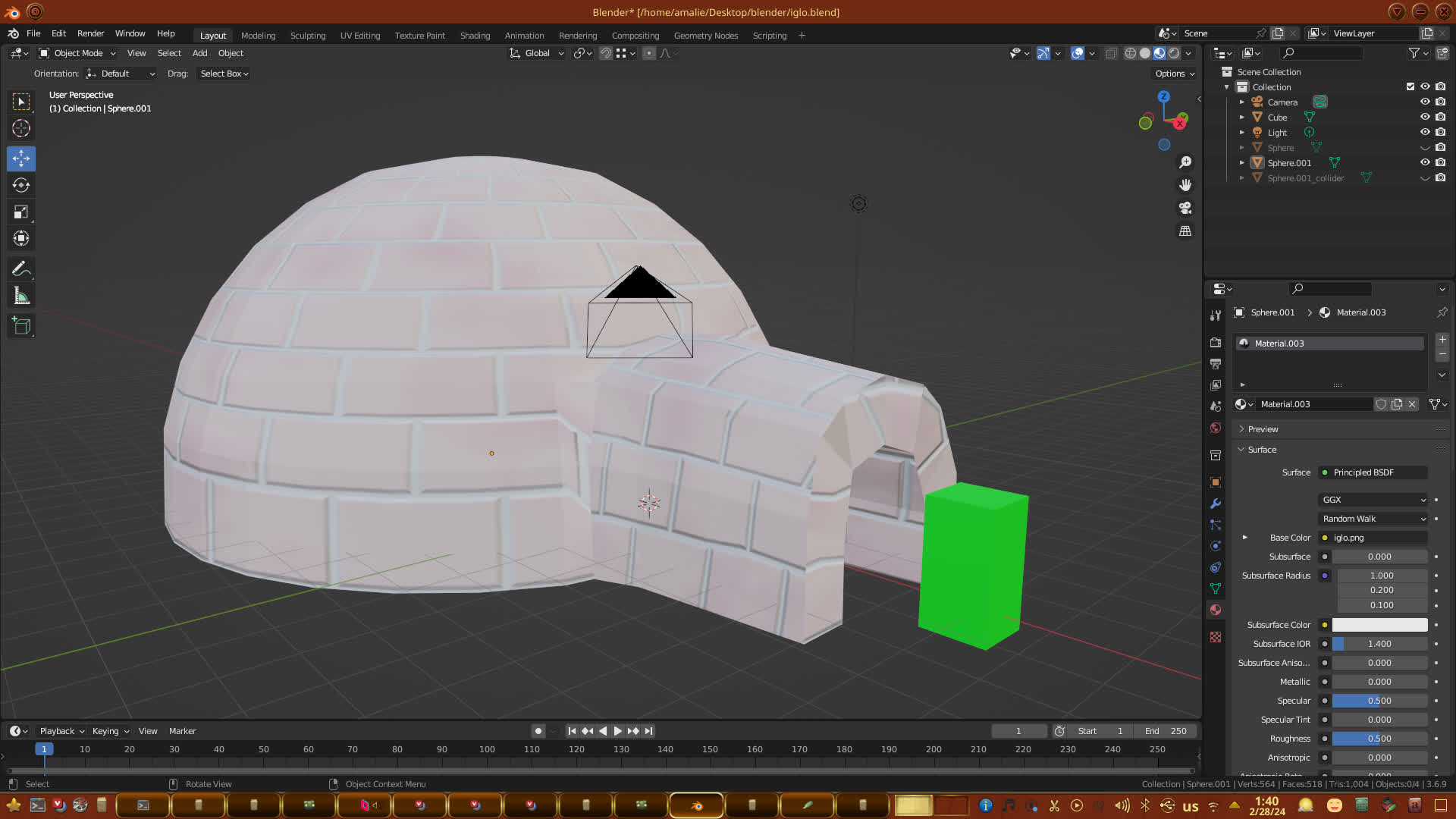Viewport: 1456px width, 819px height.
Task: Select the 3D Cursor tool
Action: click(21, 128)
